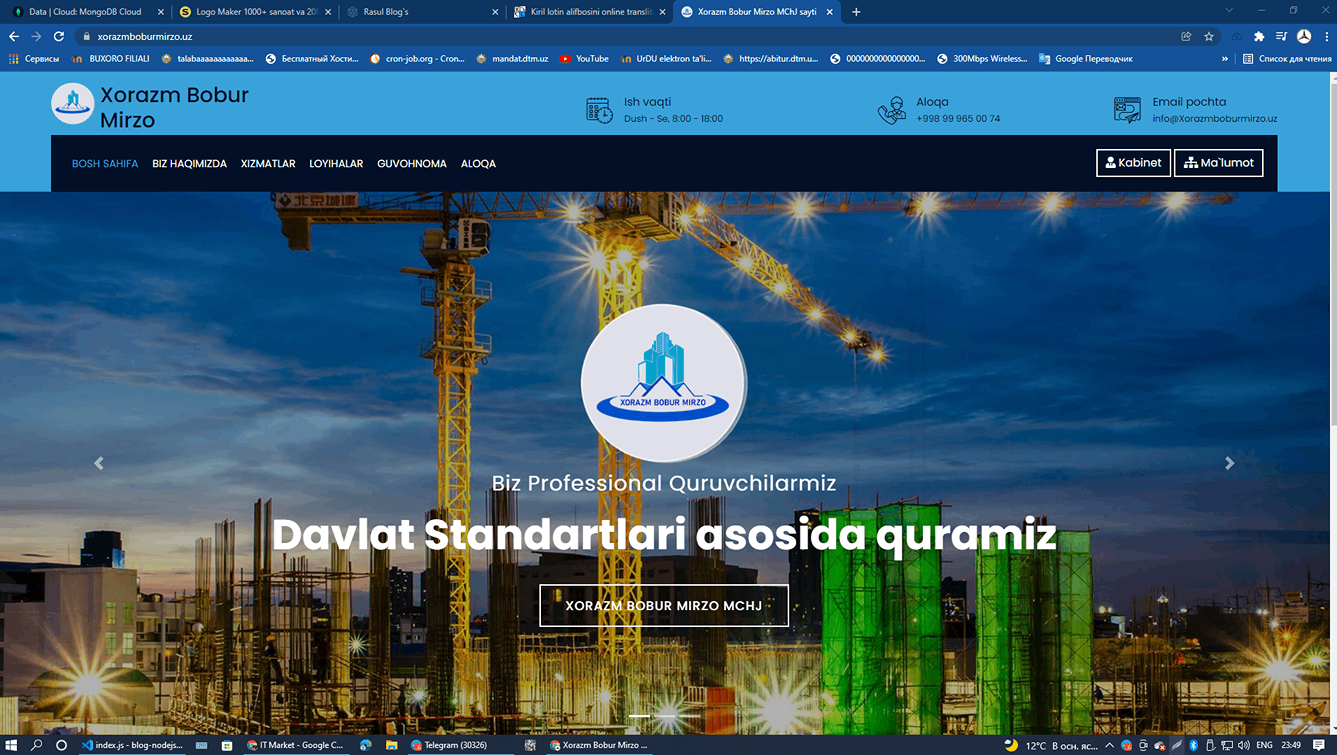Open the Chrome extensions puzzle icon
Screen dimensions: 1337x755
click(x=1259, y=36)
